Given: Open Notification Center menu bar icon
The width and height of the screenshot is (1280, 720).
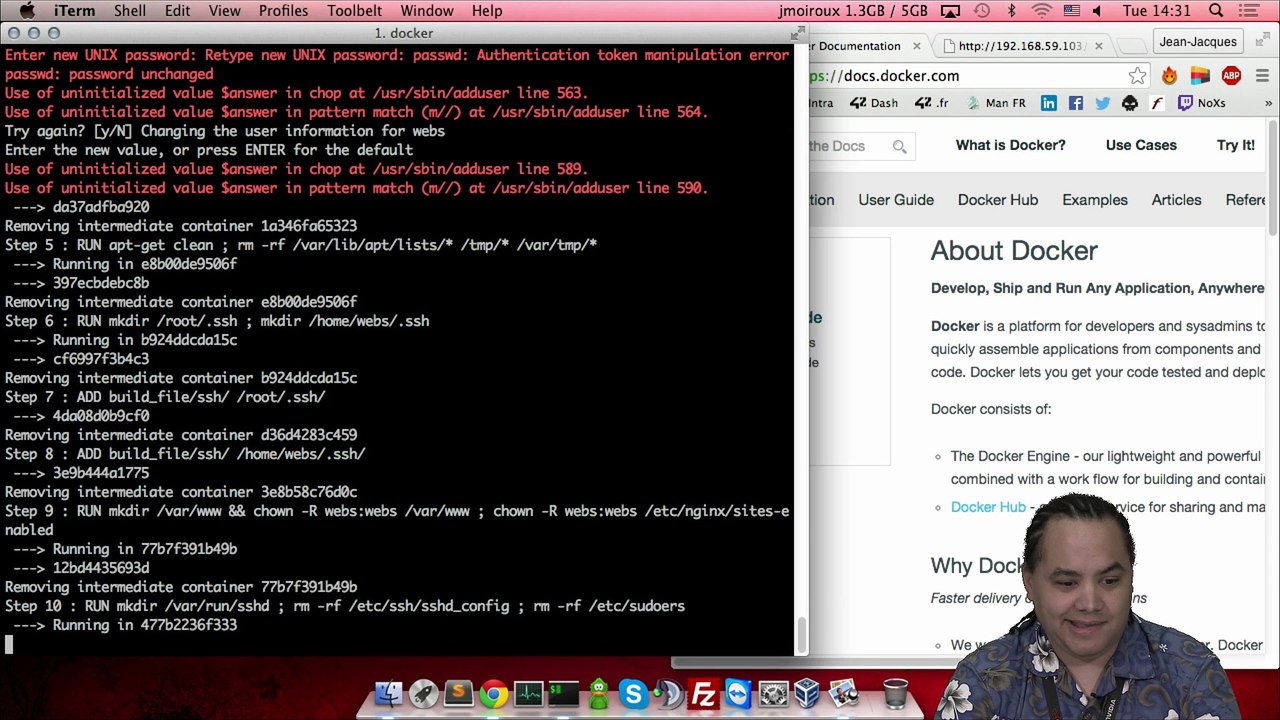Looking at the screenshot, I should click(x=1250, y=11).
